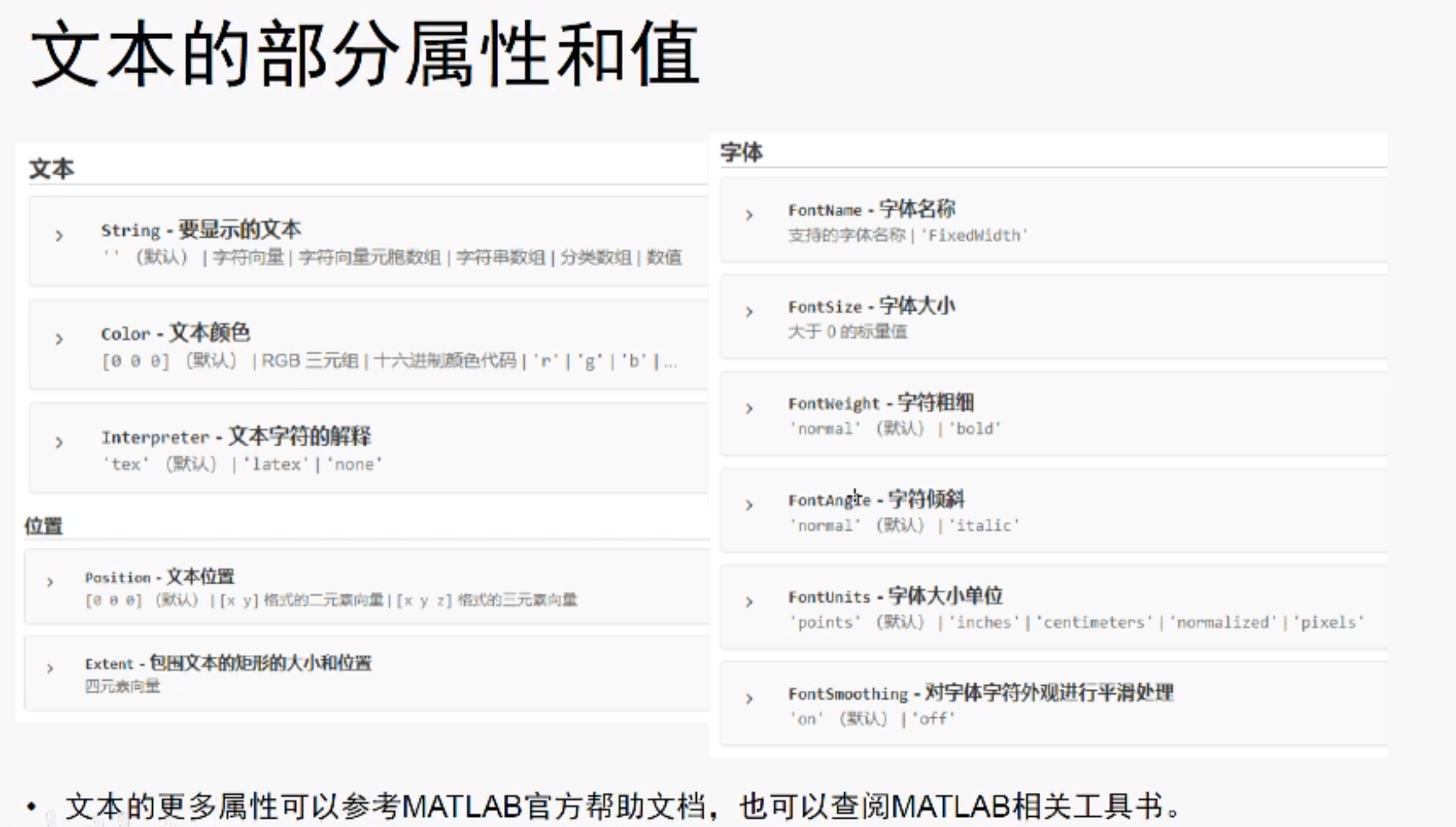Select the 'FontName - 字体名称' heading text
This screenshot has height=827, width=1456.
(x=871, y=209)
